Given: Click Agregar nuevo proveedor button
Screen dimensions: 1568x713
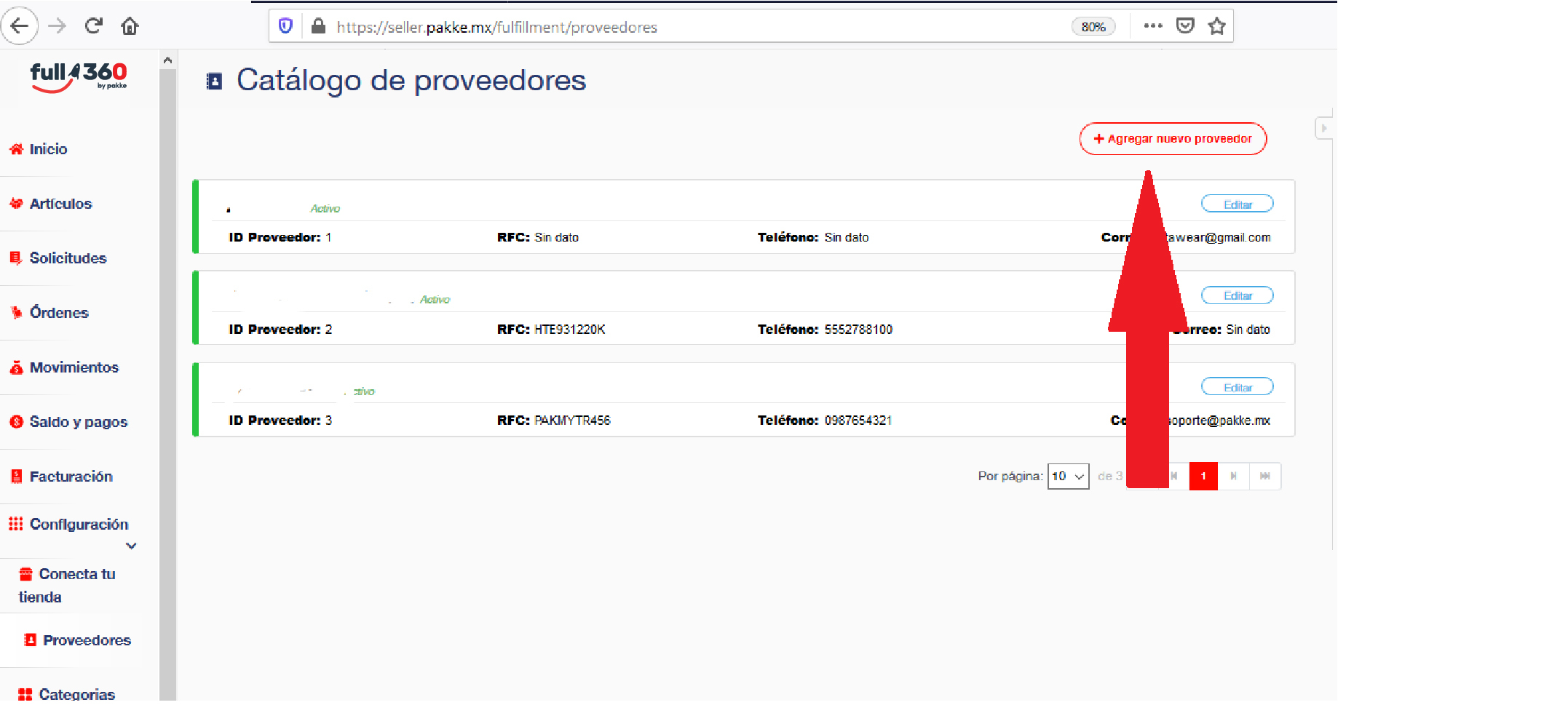Looking at the screenshot, I should (1173, 139).
